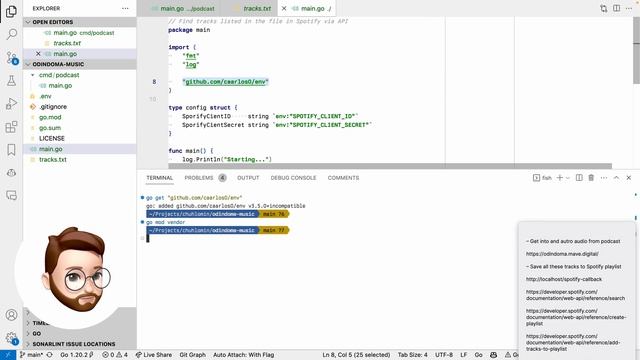Expand SonarLint Issue Locations section
640x360 pixels.
point(80,344)
